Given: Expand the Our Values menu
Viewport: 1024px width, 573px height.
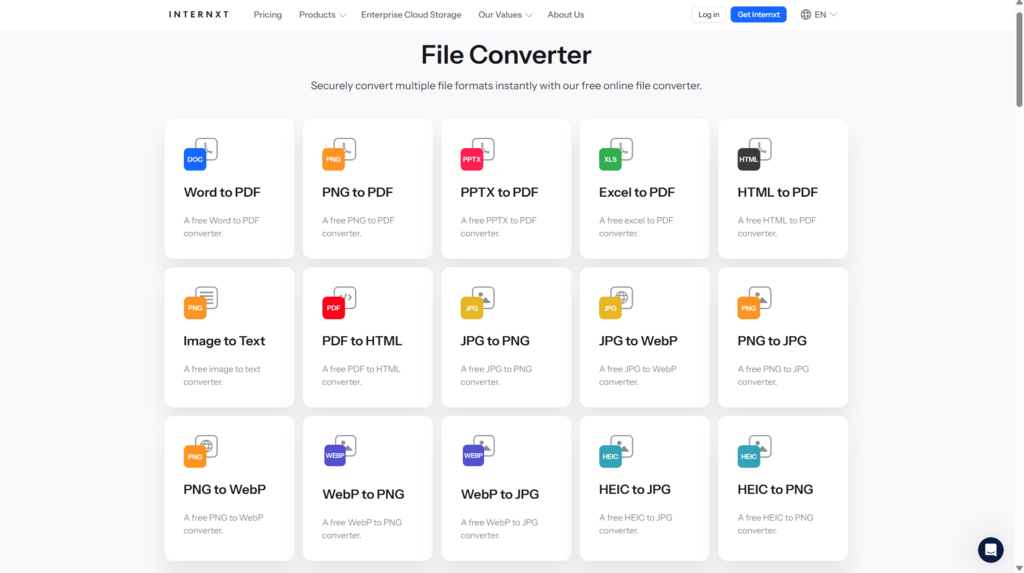Looking at the screenshot, I should pos(505,14).
